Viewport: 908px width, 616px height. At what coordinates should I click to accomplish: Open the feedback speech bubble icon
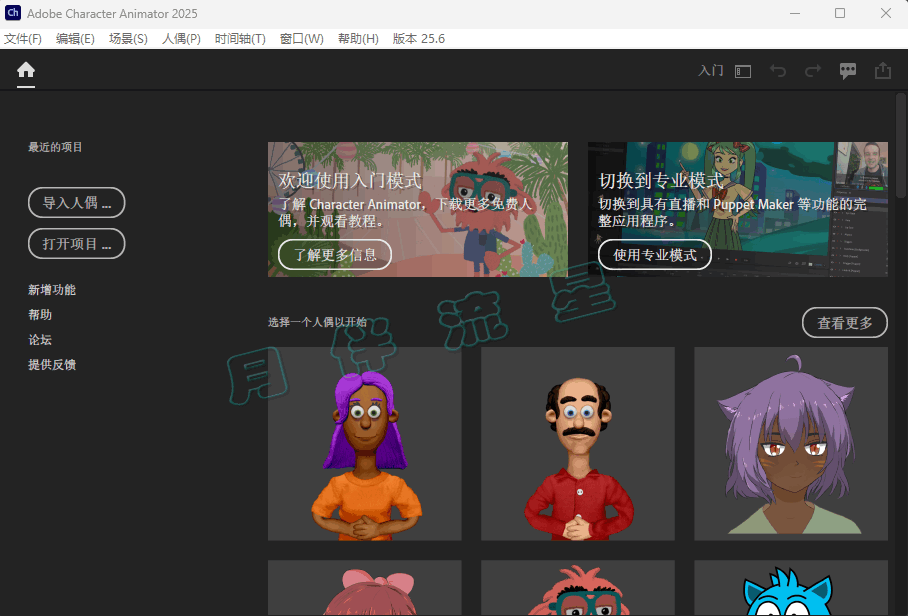(x=848, y=71)
